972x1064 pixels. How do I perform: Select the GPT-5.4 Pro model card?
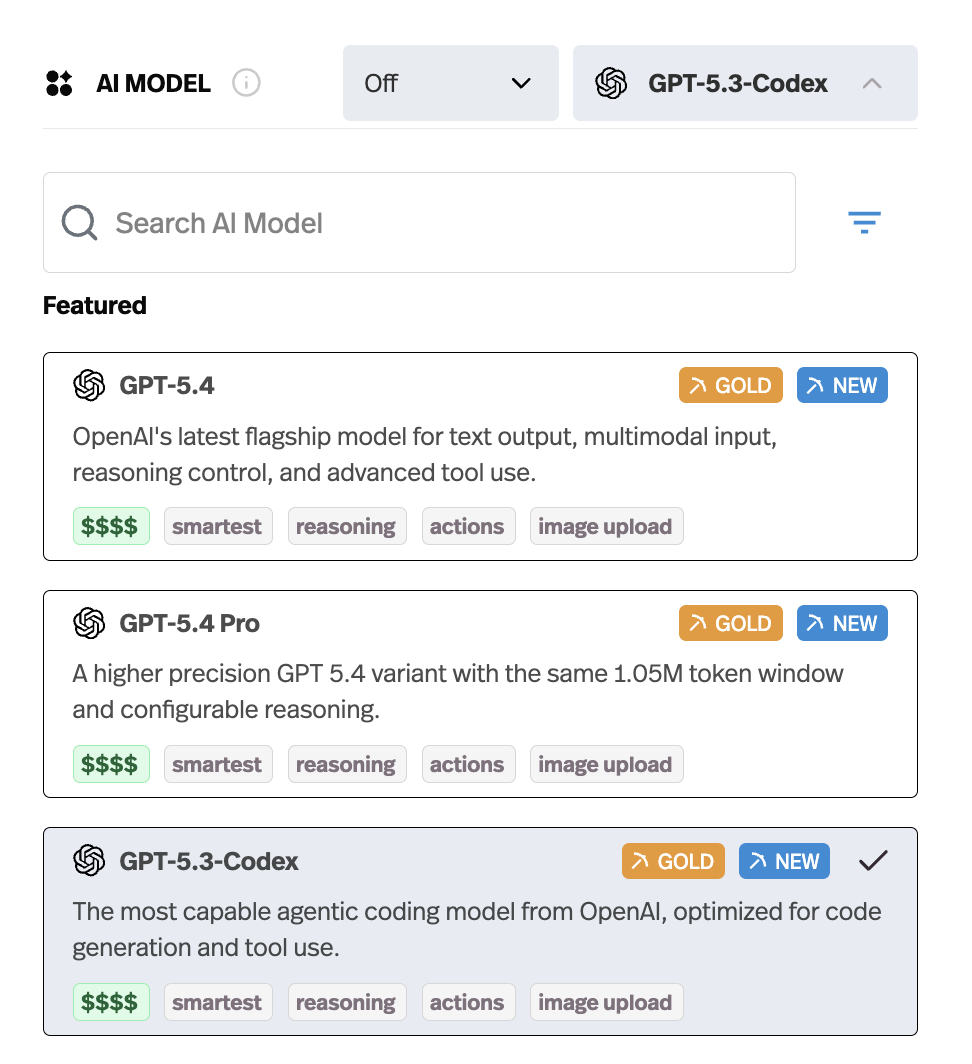click(480, 693)
